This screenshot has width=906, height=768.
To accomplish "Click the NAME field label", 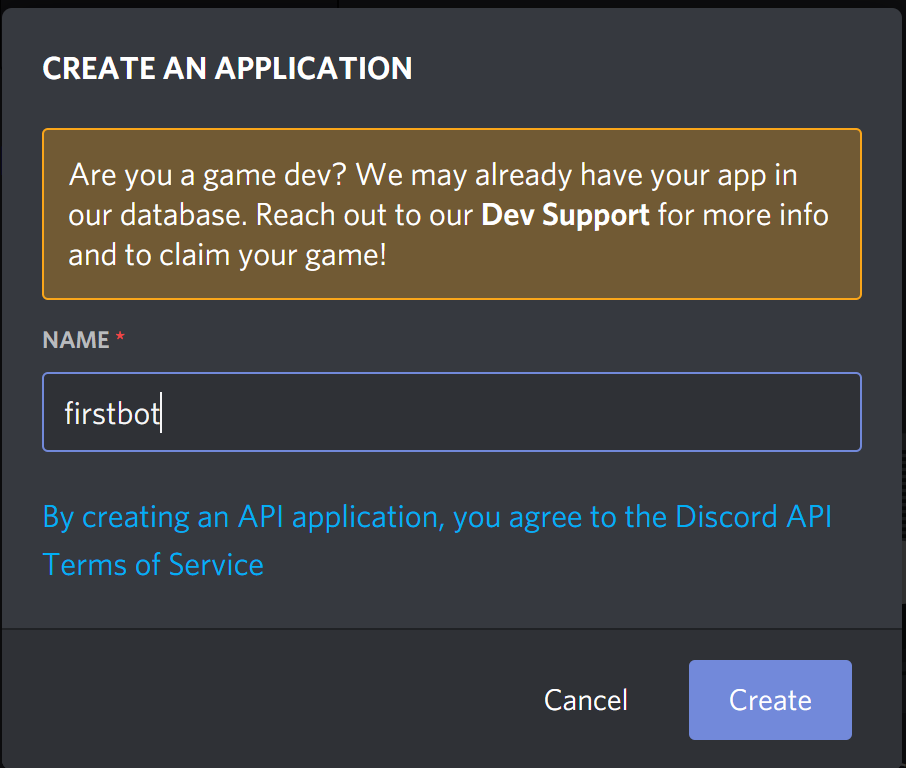I will click(76, 340).
